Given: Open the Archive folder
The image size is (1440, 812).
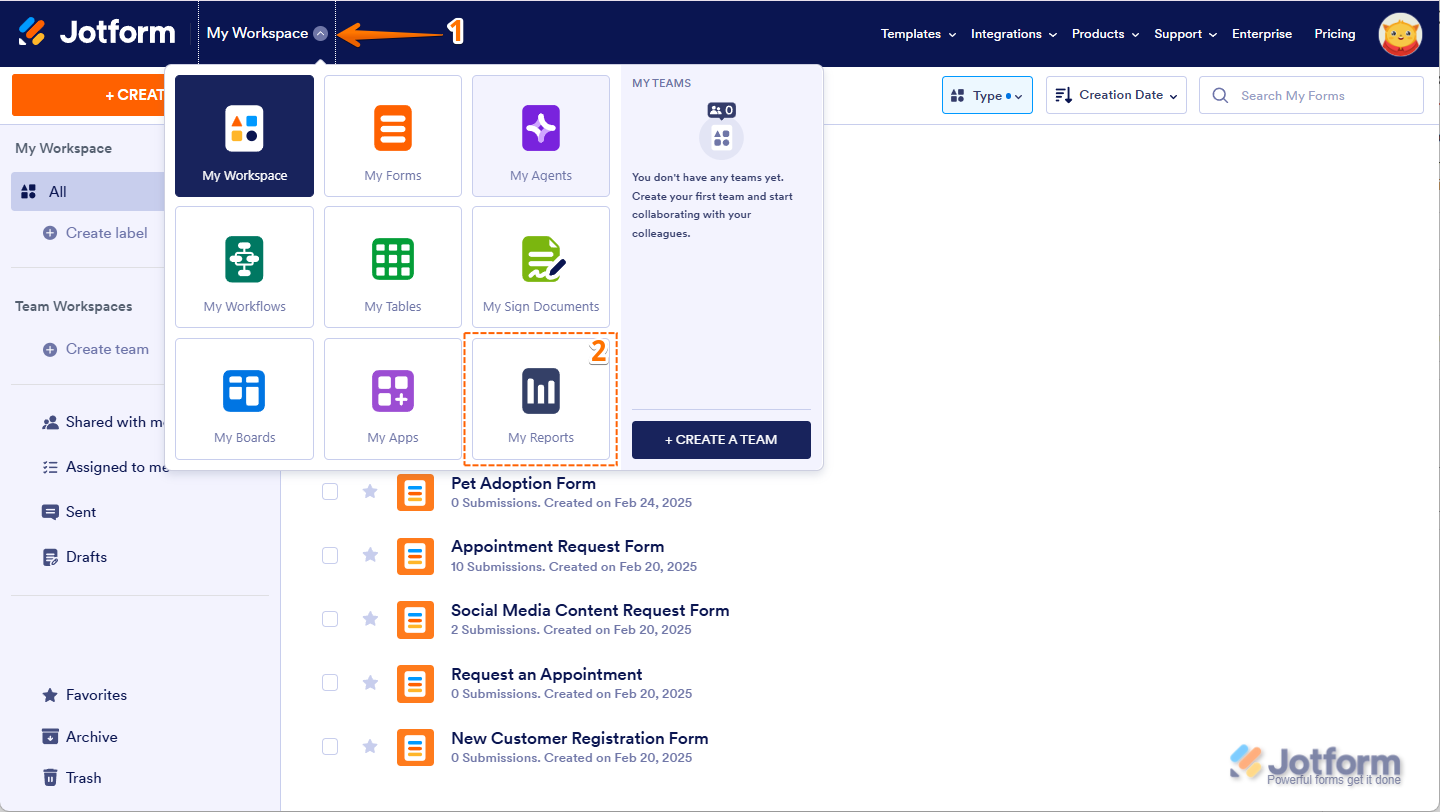Looking at the screenshot, I should pyautogui.click(x=79, y=737).
